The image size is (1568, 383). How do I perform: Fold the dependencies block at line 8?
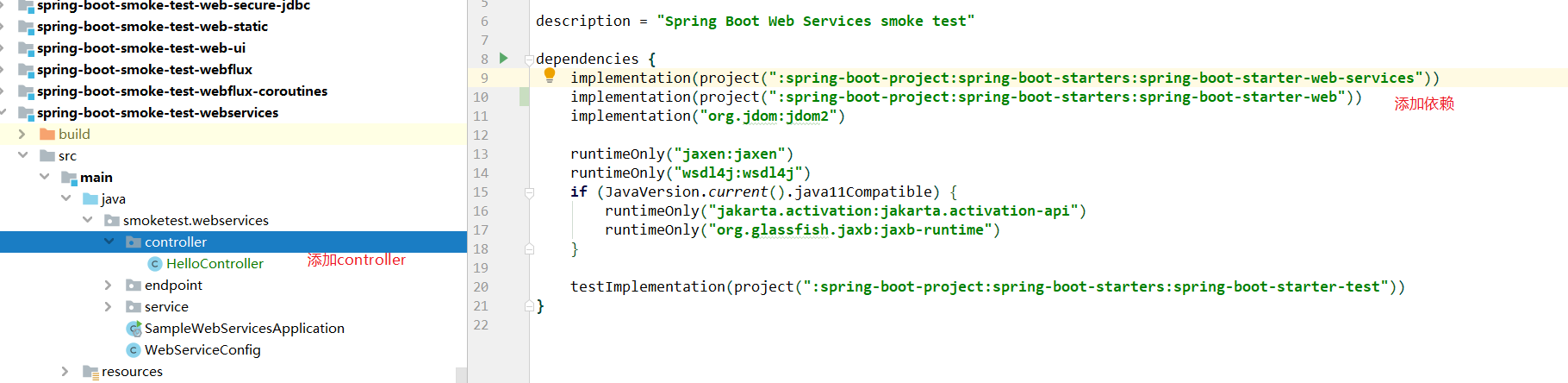point(529,60)
